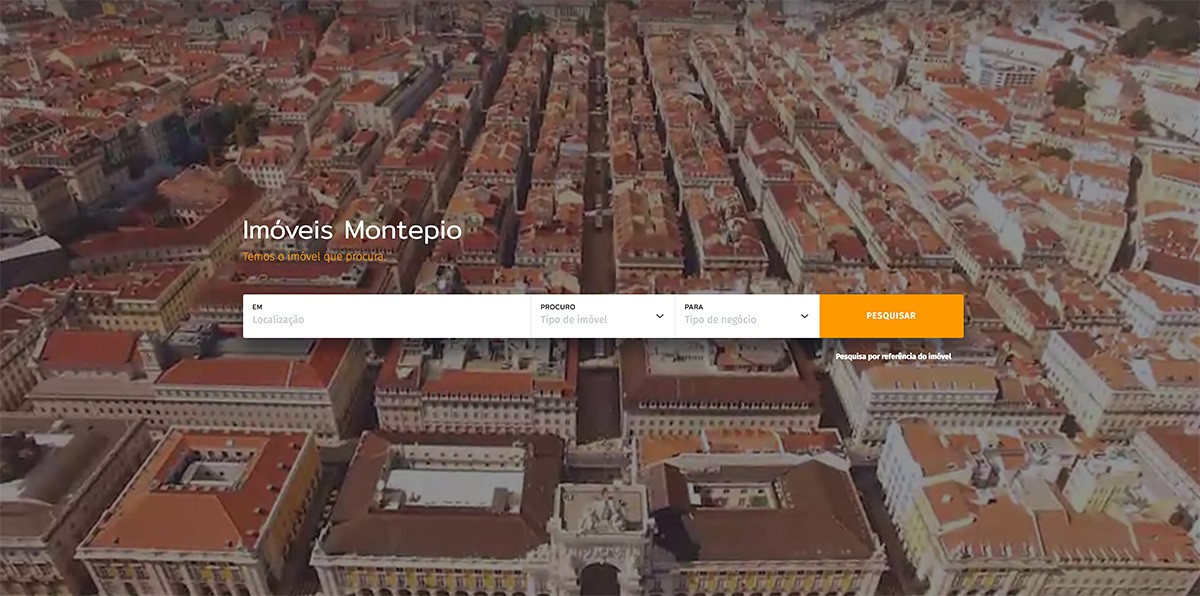Open the Tipo de negócio dropdown
Screen dimensions: 1200x596
(747, 316)
